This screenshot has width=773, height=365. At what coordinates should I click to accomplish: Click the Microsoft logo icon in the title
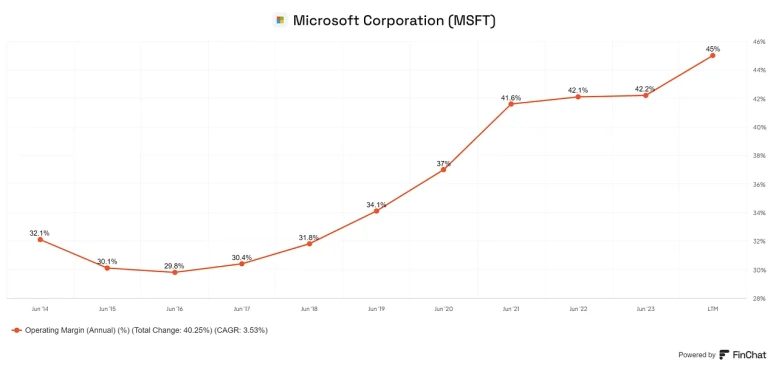tap(281, 20)
